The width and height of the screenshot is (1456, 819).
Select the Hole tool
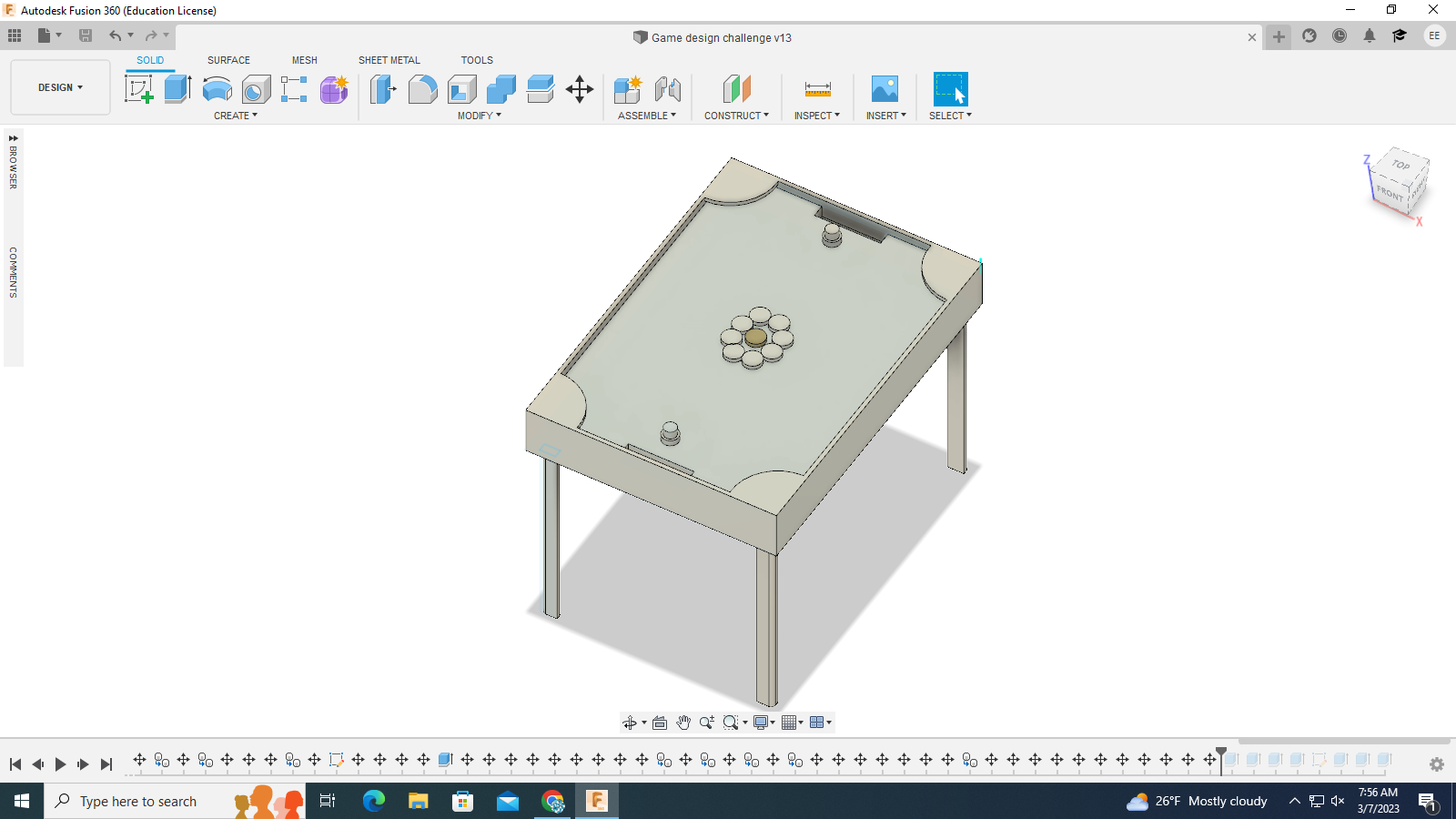coord(254,88)
